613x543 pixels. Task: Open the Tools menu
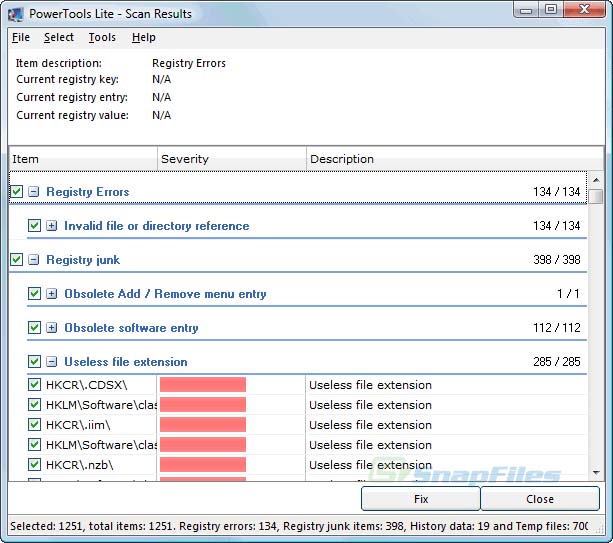pyautogui.click(x=102, y=37)
